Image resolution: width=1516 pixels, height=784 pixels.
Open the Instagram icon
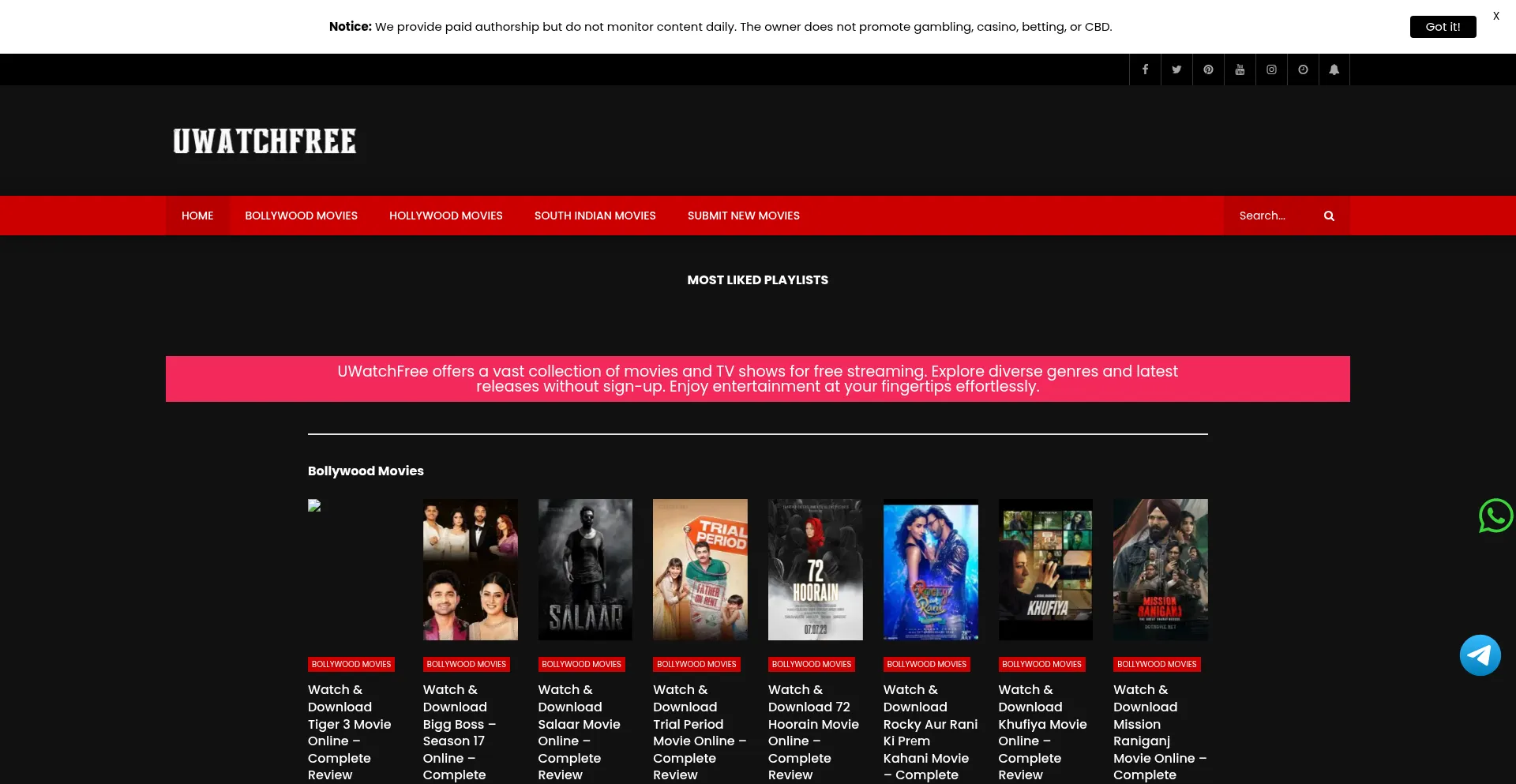pos(1271,69)
